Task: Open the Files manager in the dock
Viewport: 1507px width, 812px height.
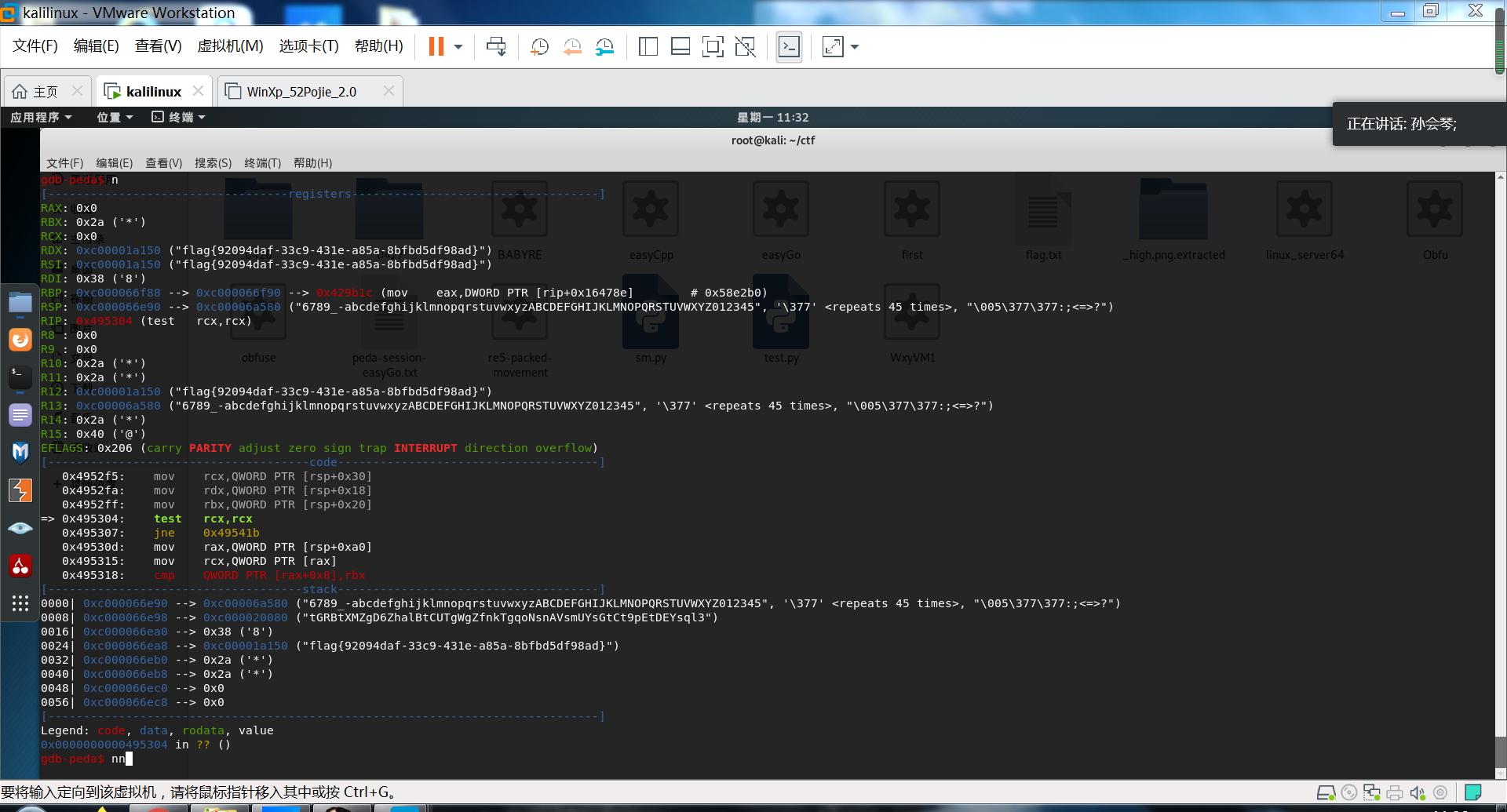Action: pyautogui.click(x=20, y=302)
